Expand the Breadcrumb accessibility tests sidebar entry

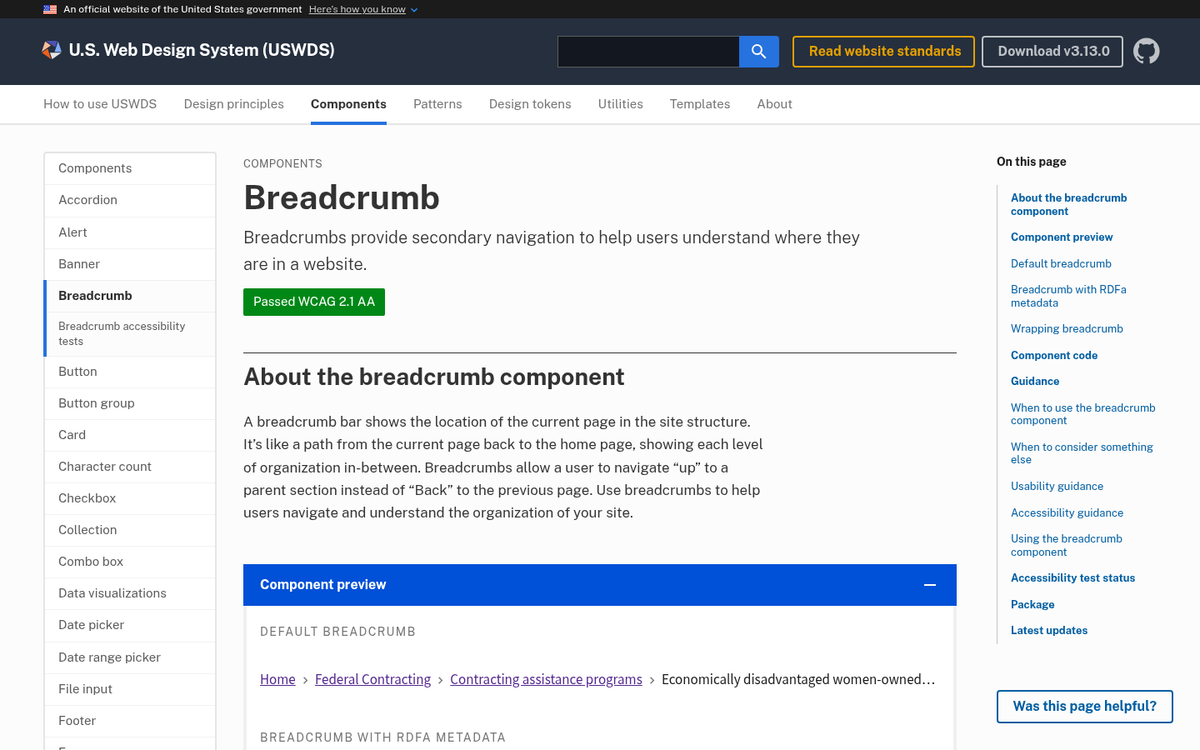(122, 333)
